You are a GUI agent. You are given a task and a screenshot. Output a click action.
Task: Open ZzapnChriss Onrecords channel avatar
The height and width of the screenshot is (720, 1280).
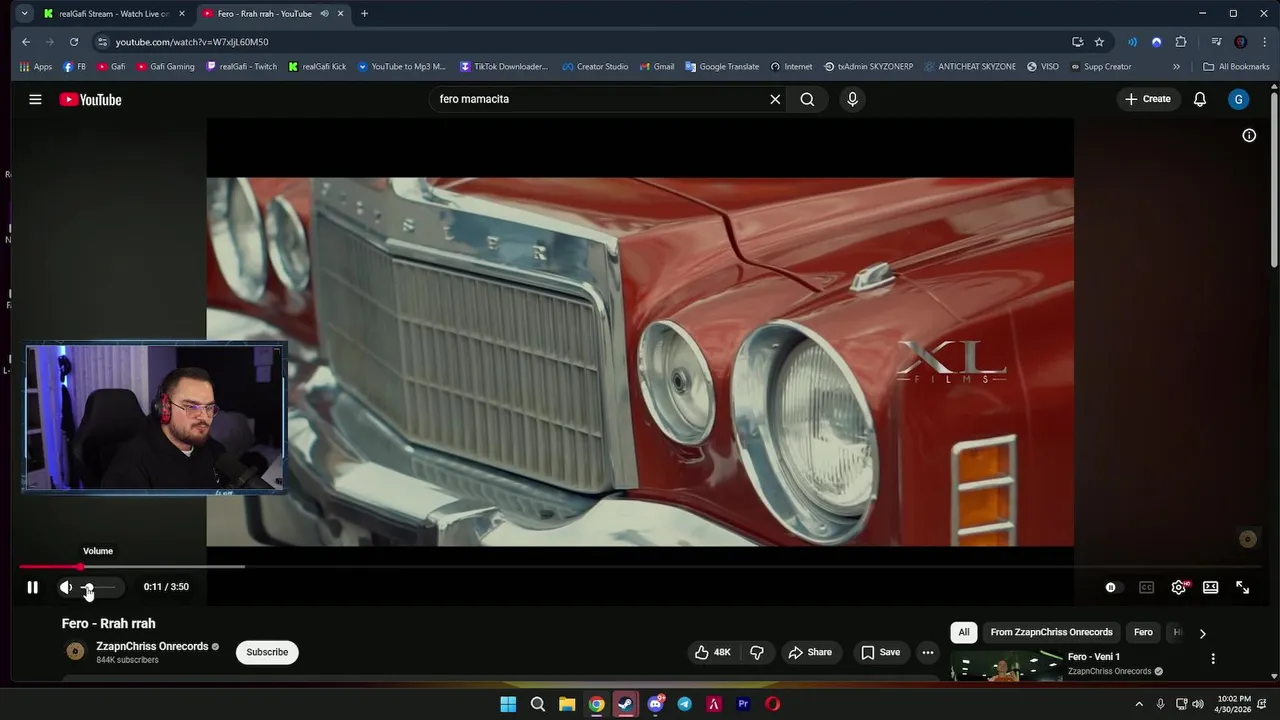75,652
